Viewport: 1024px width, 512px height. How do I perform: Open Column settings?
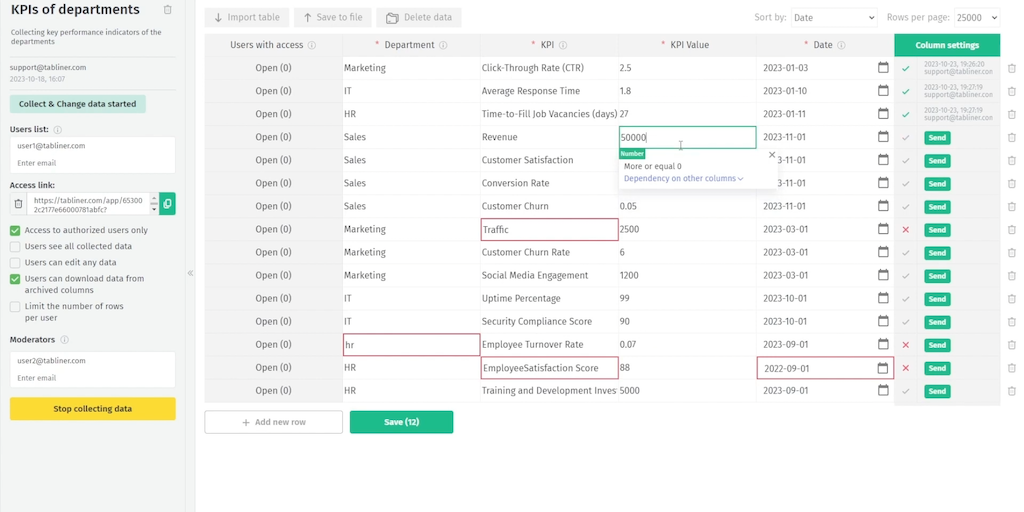click(x=946, y=45)
